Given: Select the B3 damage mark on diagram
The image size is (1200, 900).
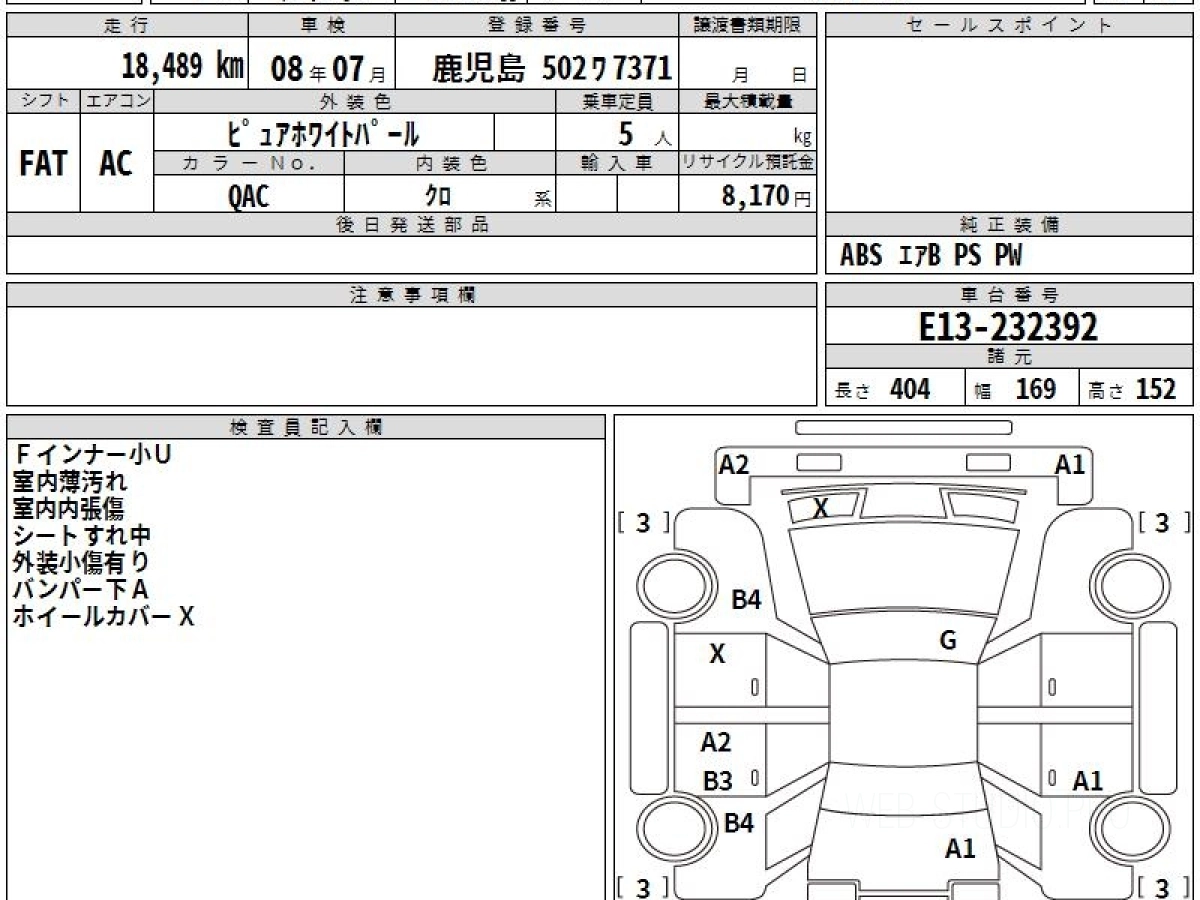Looking at the screenshot, I should (x=717, y=782).
